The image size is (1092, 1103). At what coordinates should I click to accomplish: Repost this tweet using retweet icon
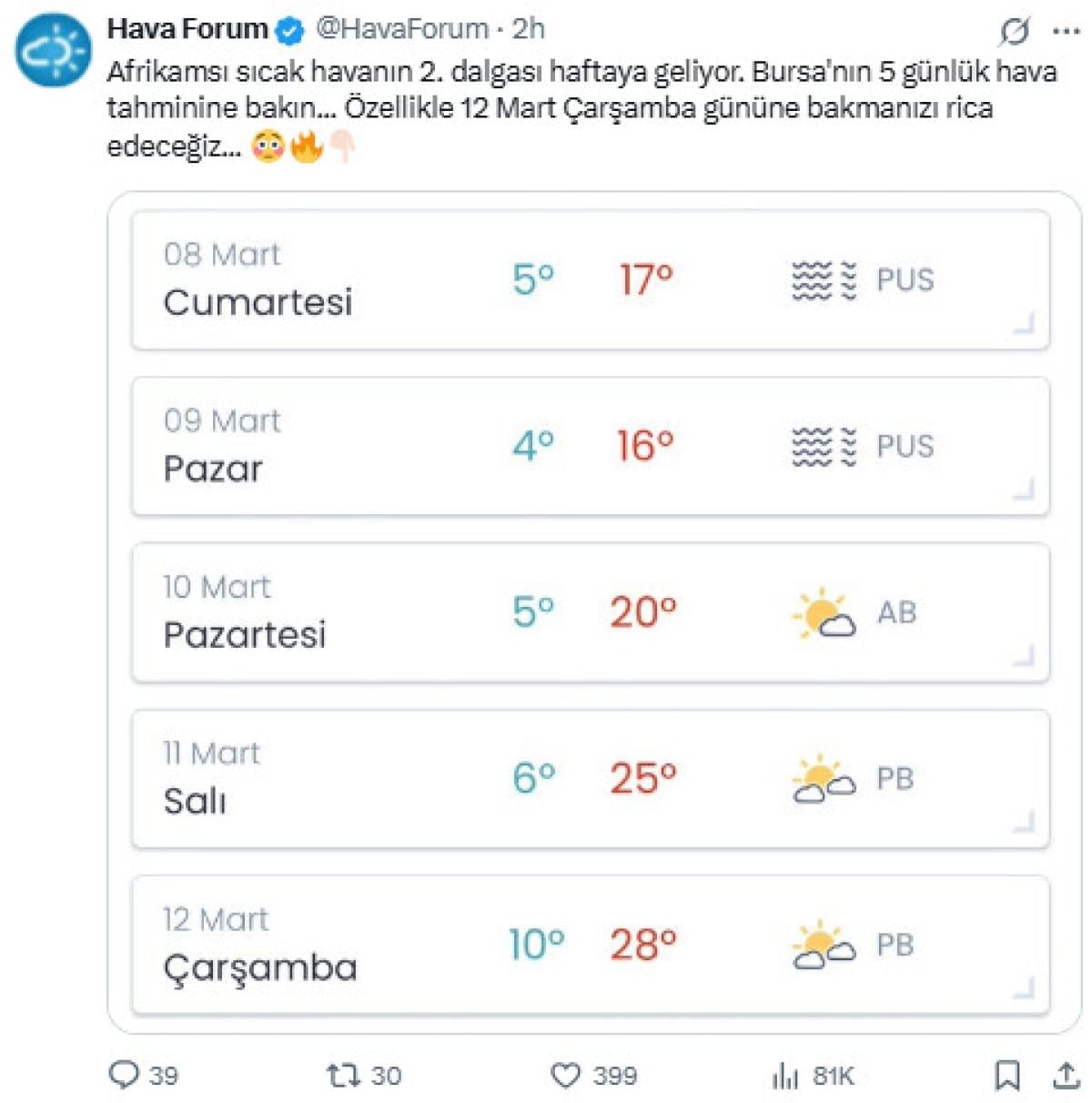[344, 1076]
